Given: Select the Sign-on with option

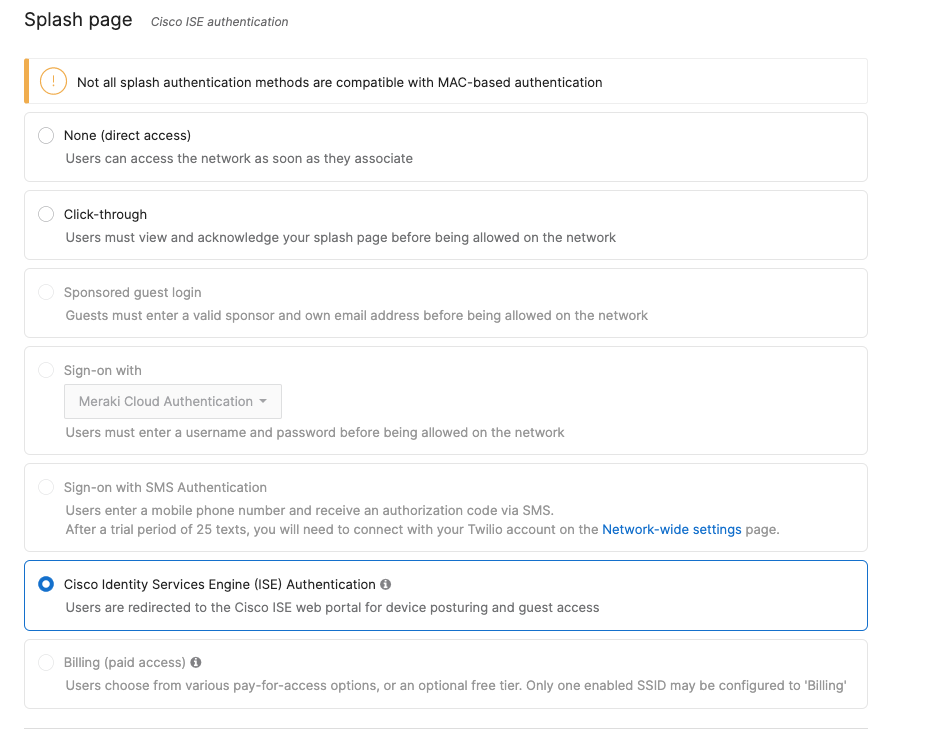Looking at the screenshot, I should [45, 370].
